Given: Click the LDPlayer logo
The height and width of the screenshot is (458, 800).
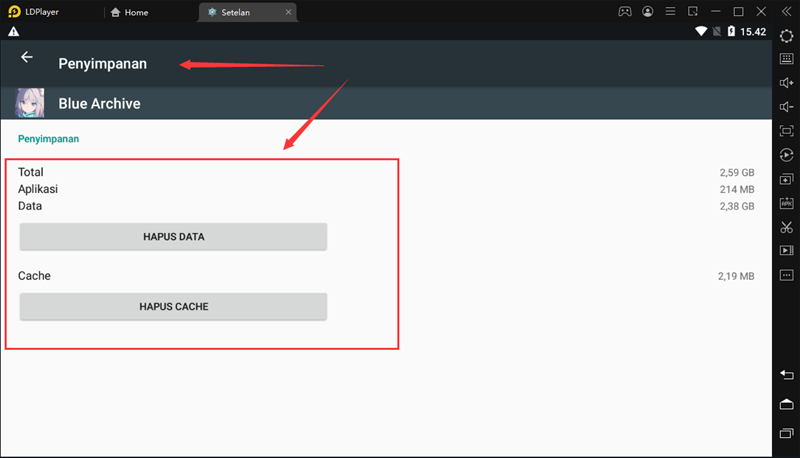Looking at the screenshot, I should pyautogui.click(x=14, y=12).
